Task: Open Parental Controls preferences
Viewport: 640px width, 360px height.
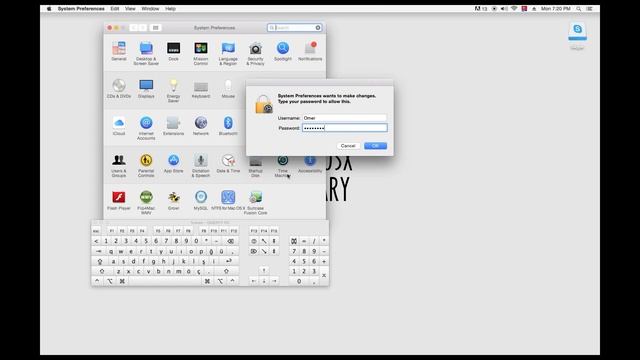Action: [x=146, y=165]
